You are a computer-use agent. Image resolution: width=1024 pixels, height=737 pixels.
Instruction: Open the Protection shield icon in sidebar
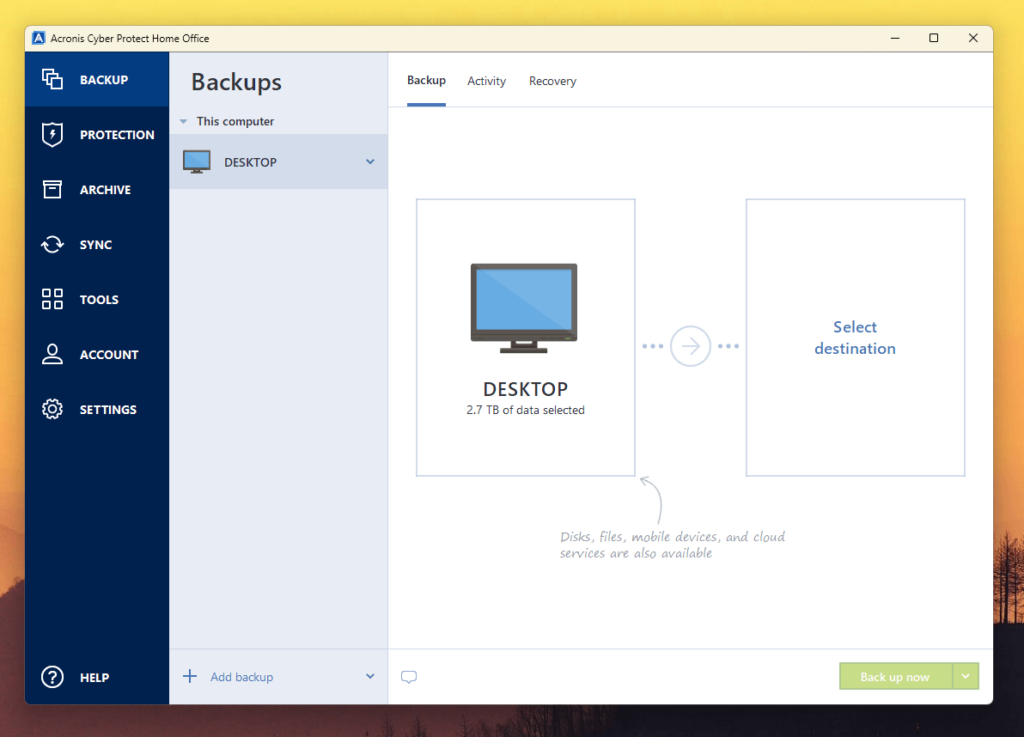click(x=52, y=135)
